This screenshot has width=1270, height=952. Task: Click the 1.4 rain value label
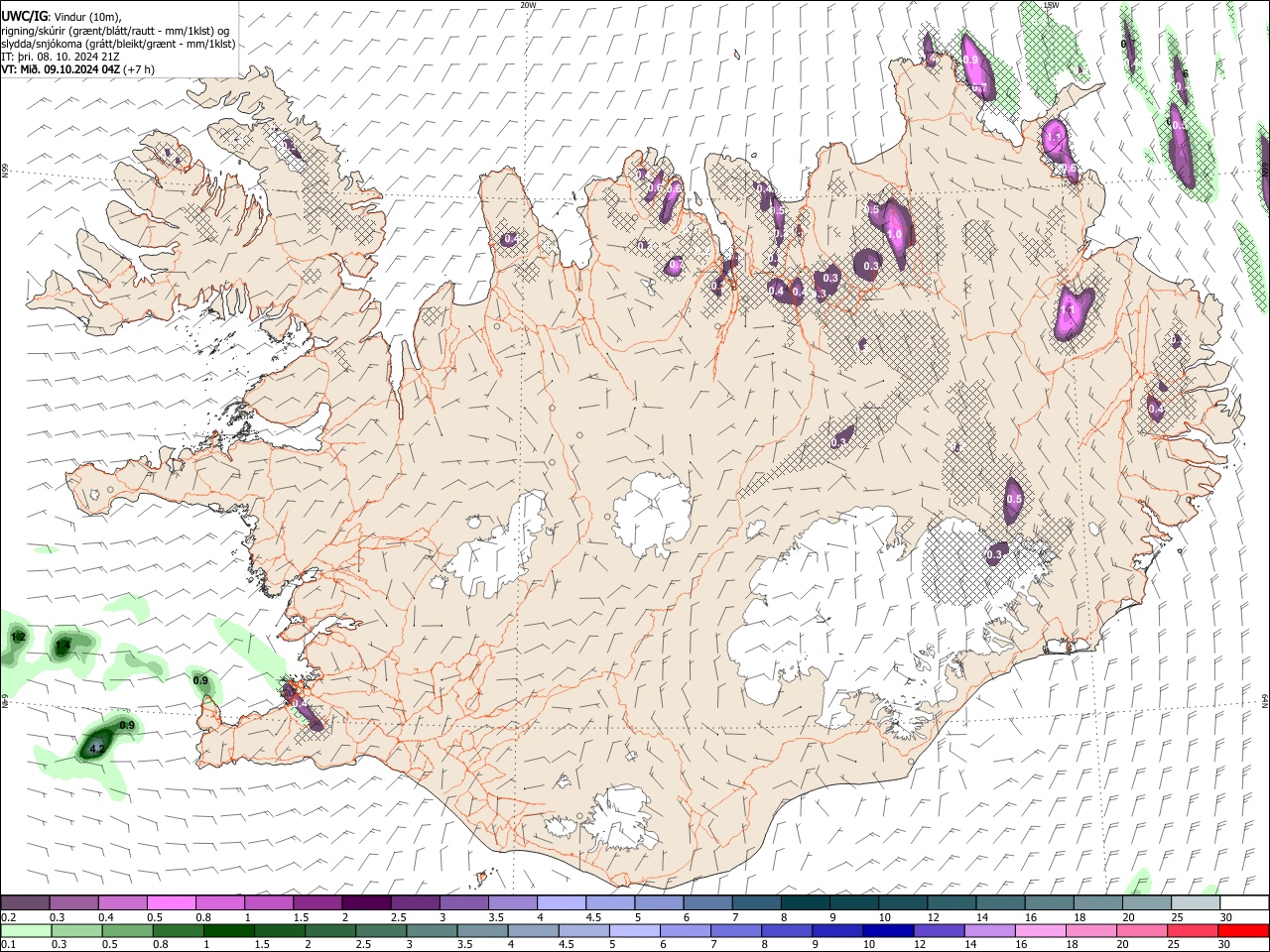click(x=63, y=646)
